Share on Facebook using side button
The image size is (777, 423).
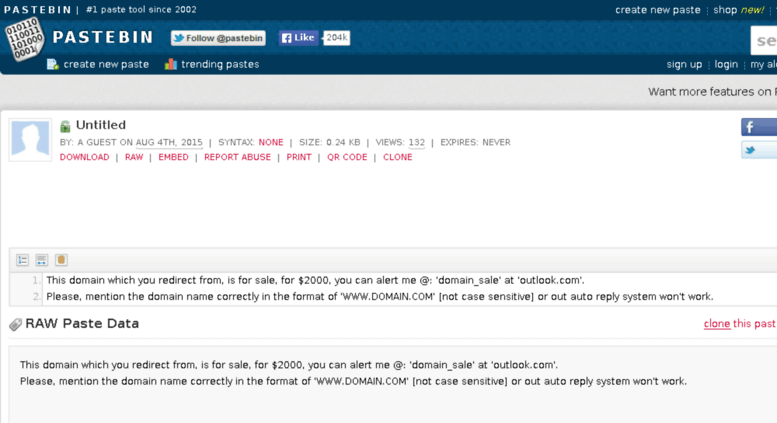click(x=759, y=127)
